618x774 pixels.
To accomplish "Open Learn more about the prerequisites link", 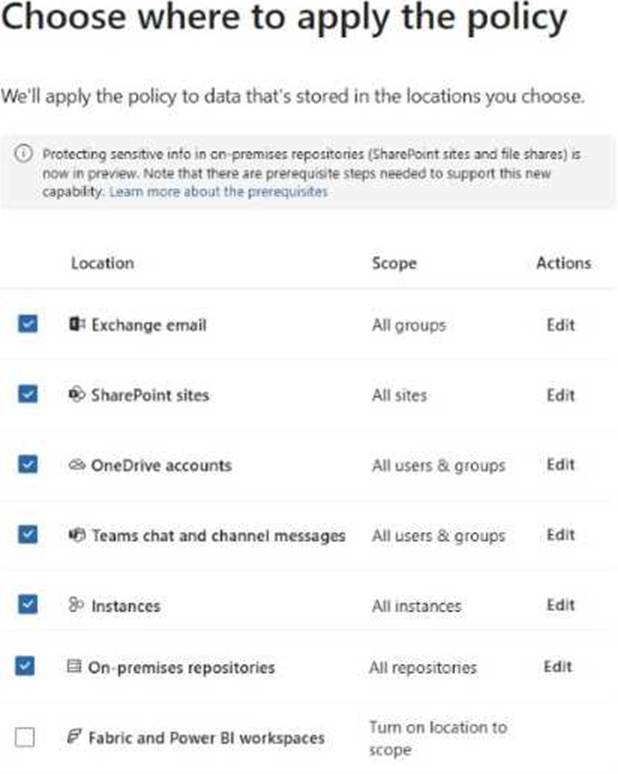I will click(x=218, y=190).
